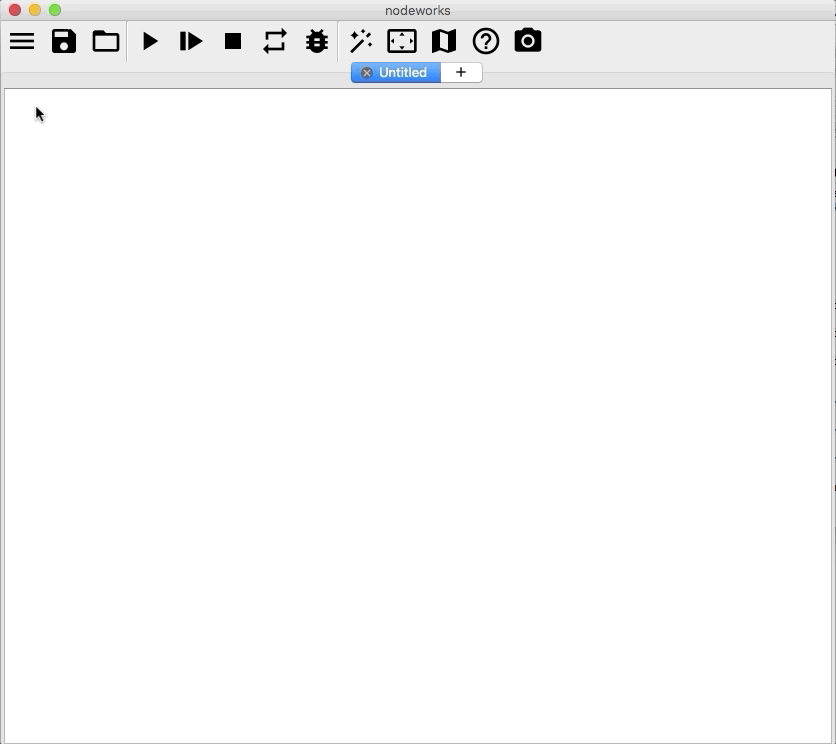Click the save workflow disk icon

click(64, 41)
